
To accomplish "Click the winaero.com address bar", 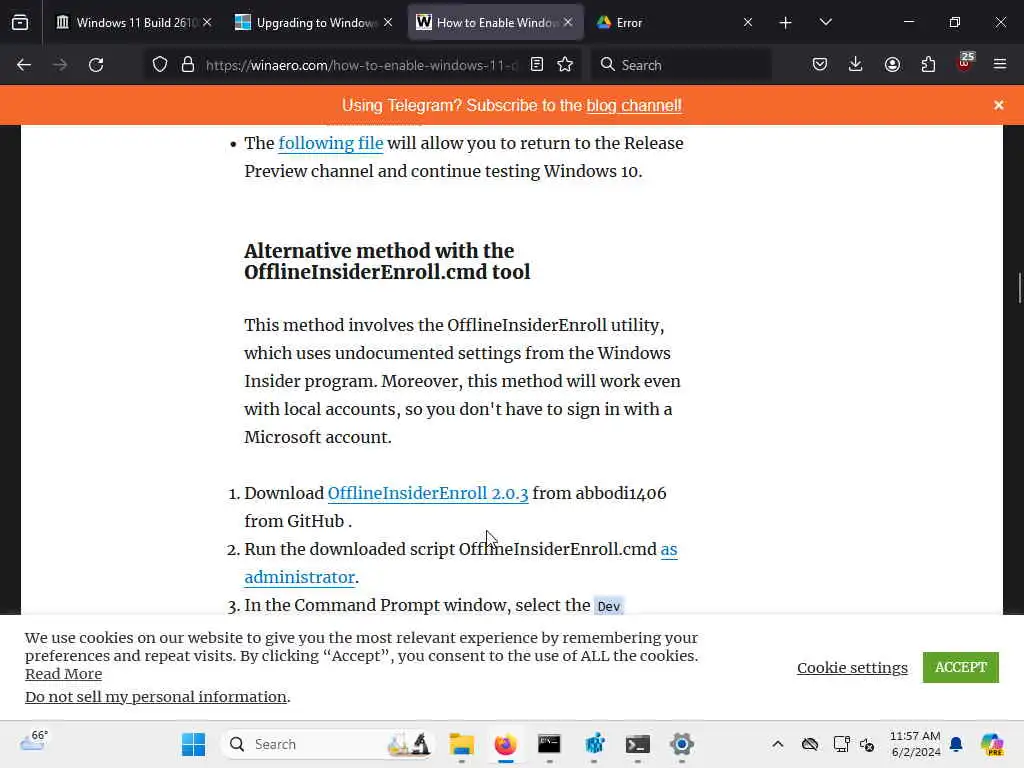I will coord(361,65).
